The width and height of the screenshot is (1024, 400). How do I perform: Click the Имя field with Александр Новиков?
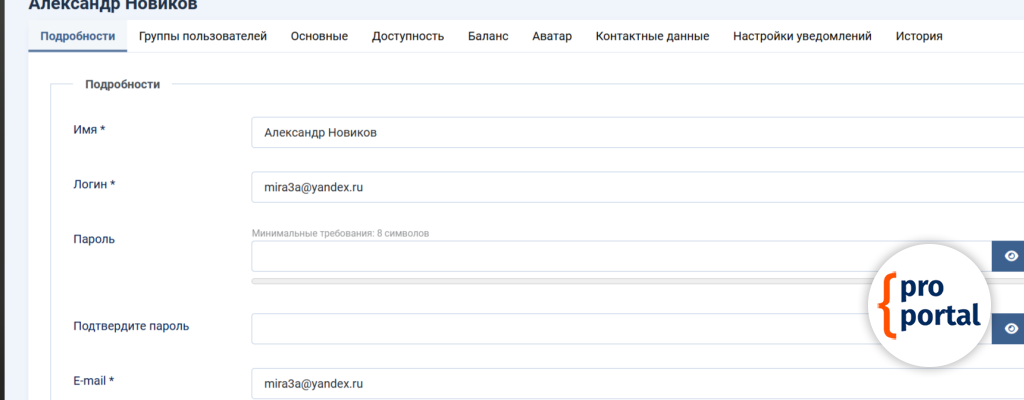[x=600, y=133]
